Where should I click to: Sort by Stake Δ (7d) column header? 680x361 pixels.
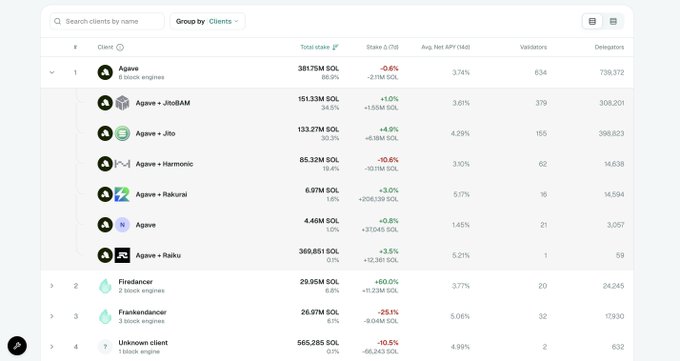coord(382,47)
